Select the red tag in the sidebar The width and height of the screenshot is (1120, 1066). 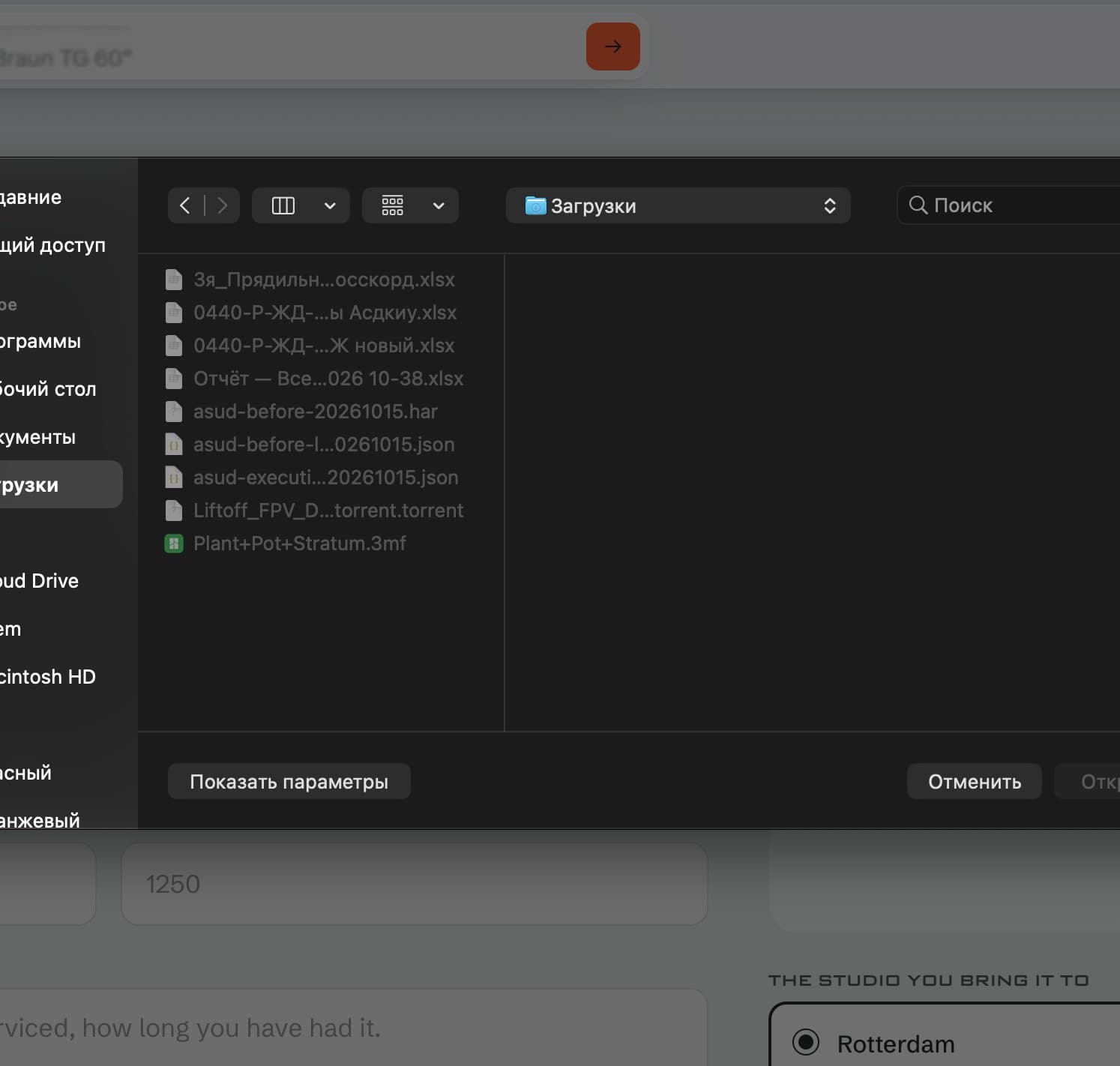[25, 773]
